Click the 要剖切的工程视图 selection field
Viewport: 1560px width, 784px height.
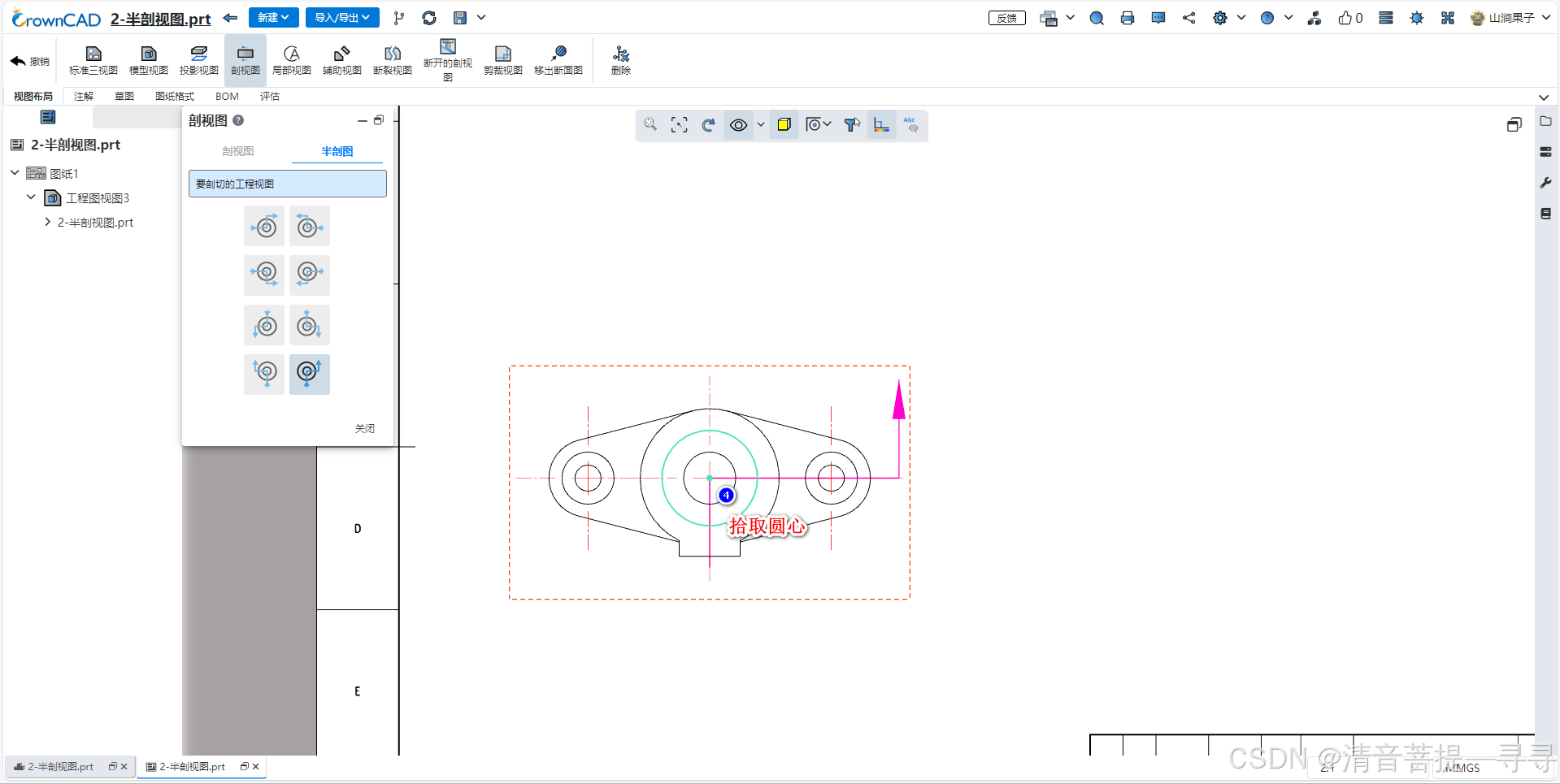pos(288,184)
